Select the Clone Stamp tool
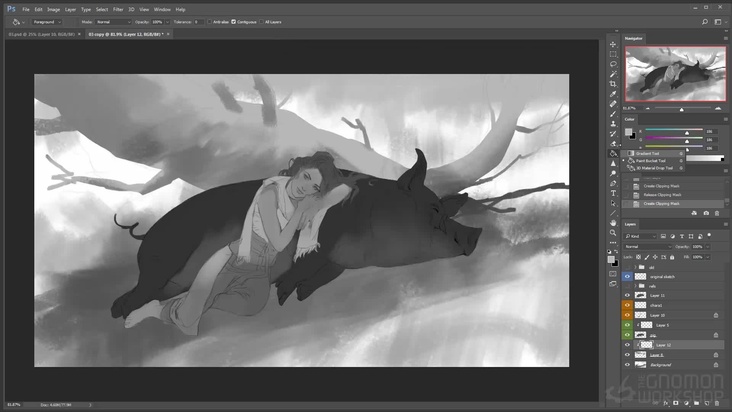732x412 pixels. [x=613, y=124]
